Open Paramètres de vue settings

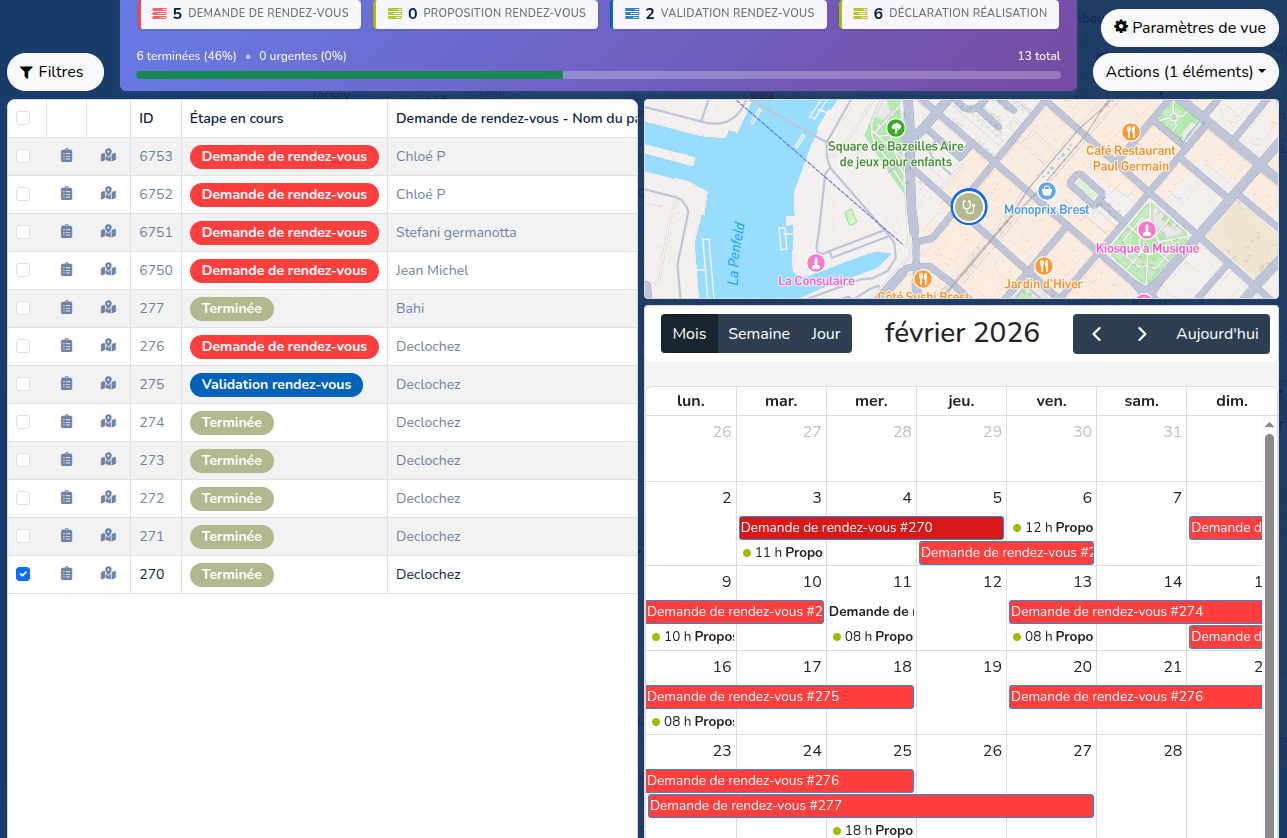click(x=1190, y=28)
